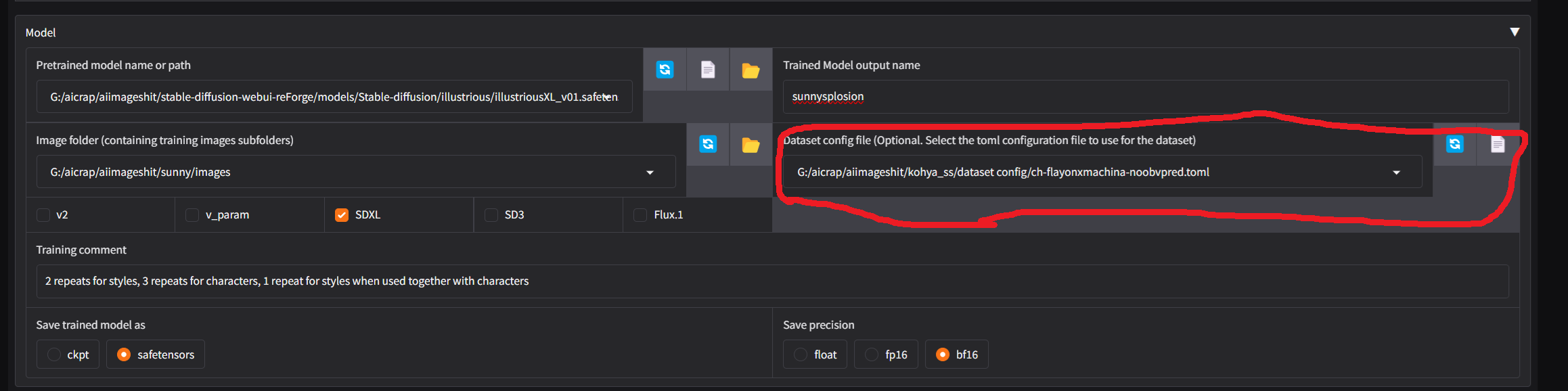Select ckpt as save format
Screen dimensions: 1568x391
click(55, 354)
